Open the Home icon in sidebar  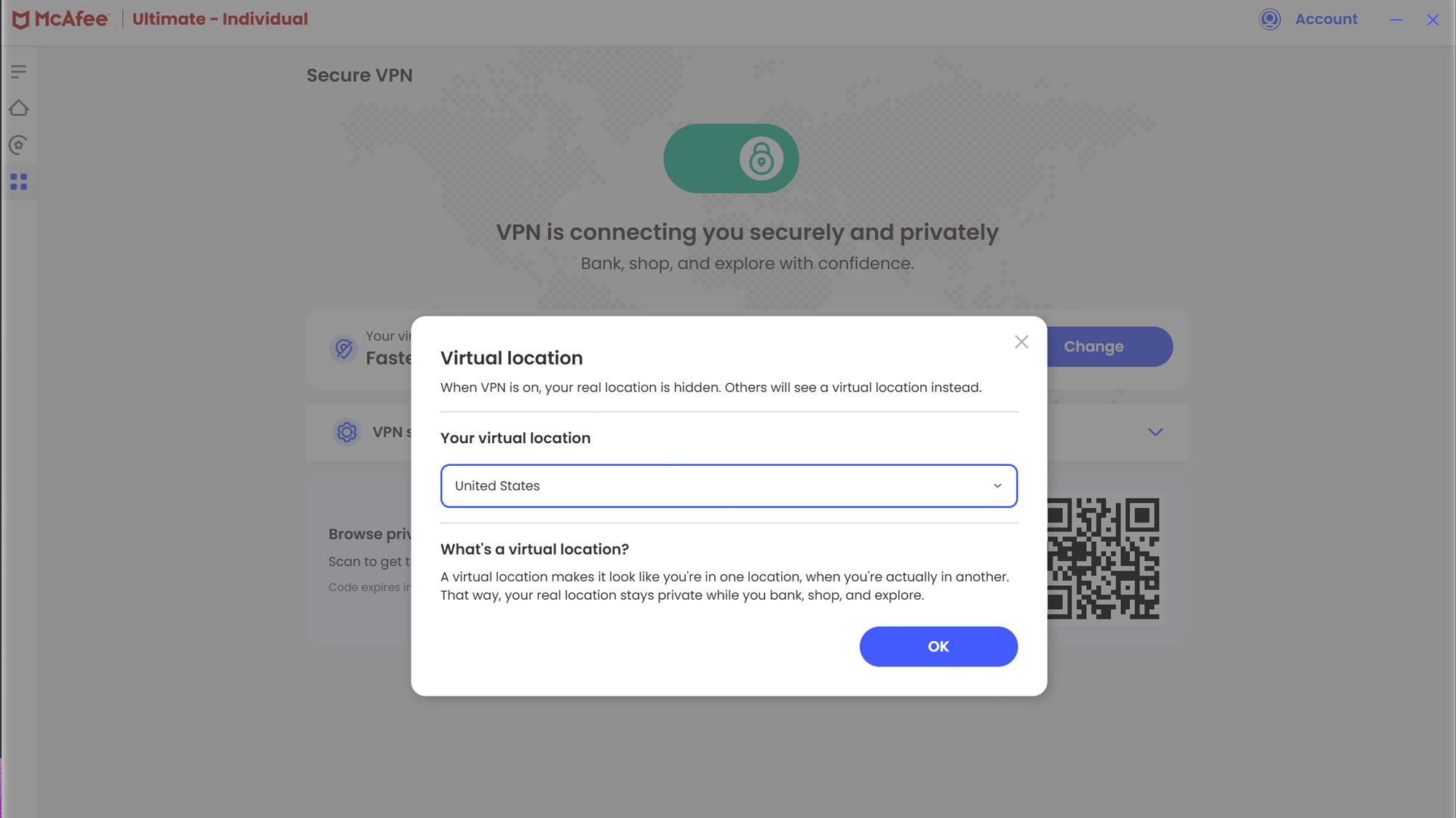click(19, 108)
